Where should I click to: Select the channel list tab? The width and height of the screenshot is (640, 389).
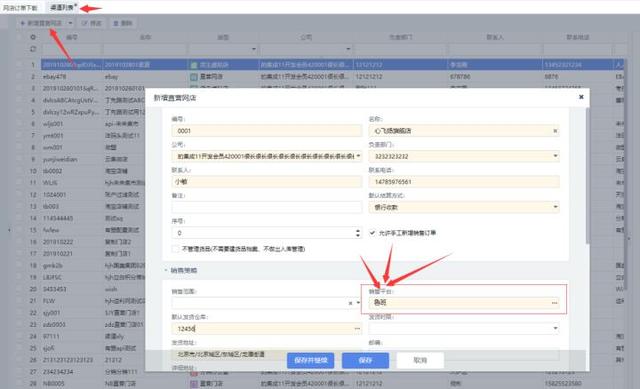coord(62,7)
